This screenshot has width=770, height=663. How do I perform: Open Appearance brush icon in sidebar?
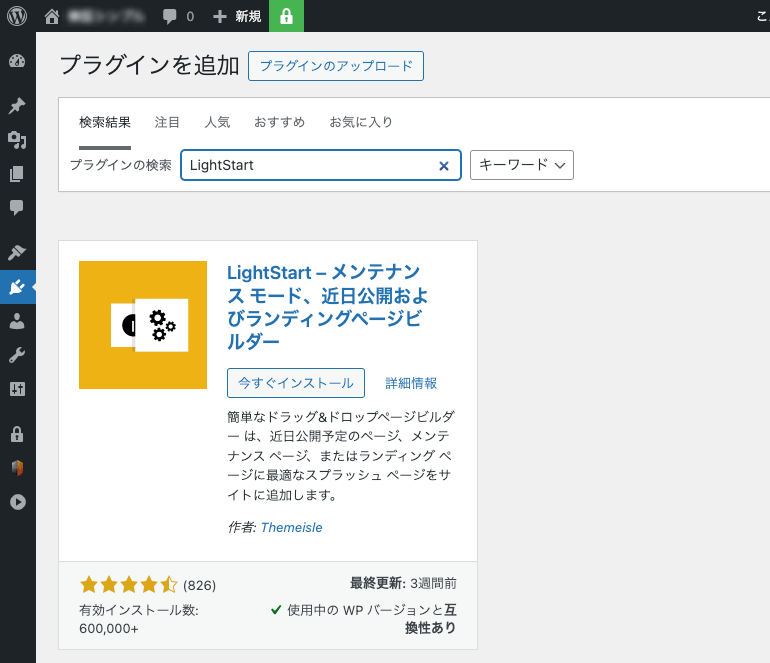(x=17, y=252)
